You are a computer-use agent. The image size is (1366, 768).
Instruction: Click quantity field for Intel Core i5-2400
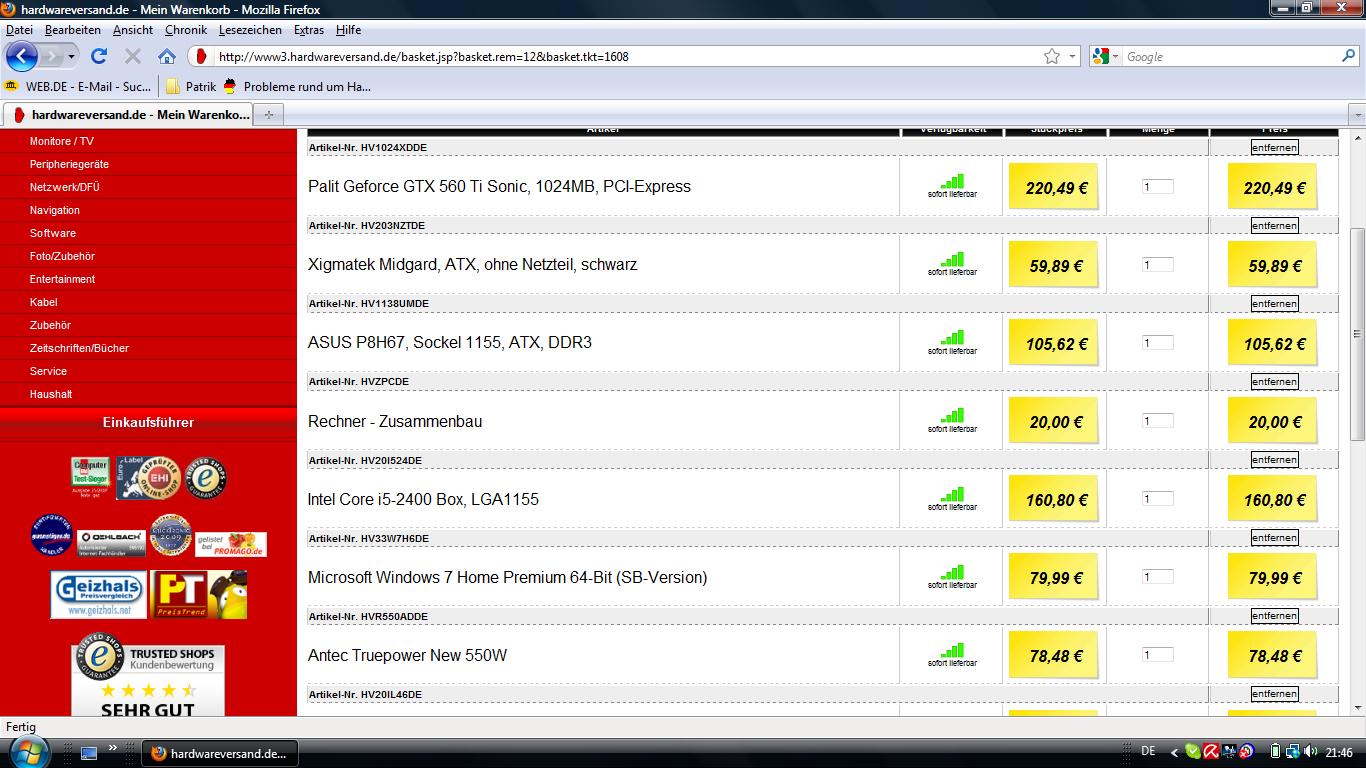pos(1158,499)
